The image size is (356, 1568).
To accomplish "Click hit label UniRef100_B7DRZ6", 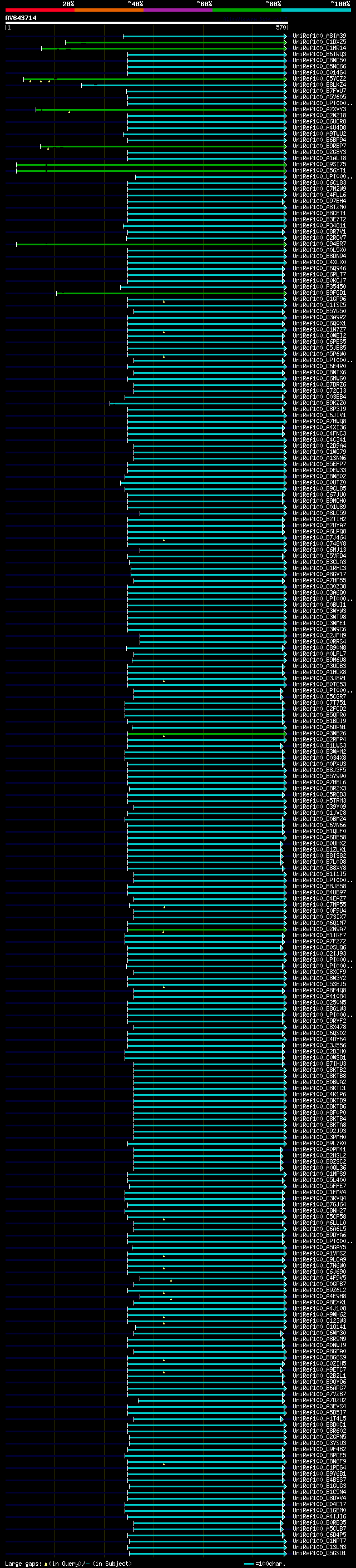I will coord(319,385).
